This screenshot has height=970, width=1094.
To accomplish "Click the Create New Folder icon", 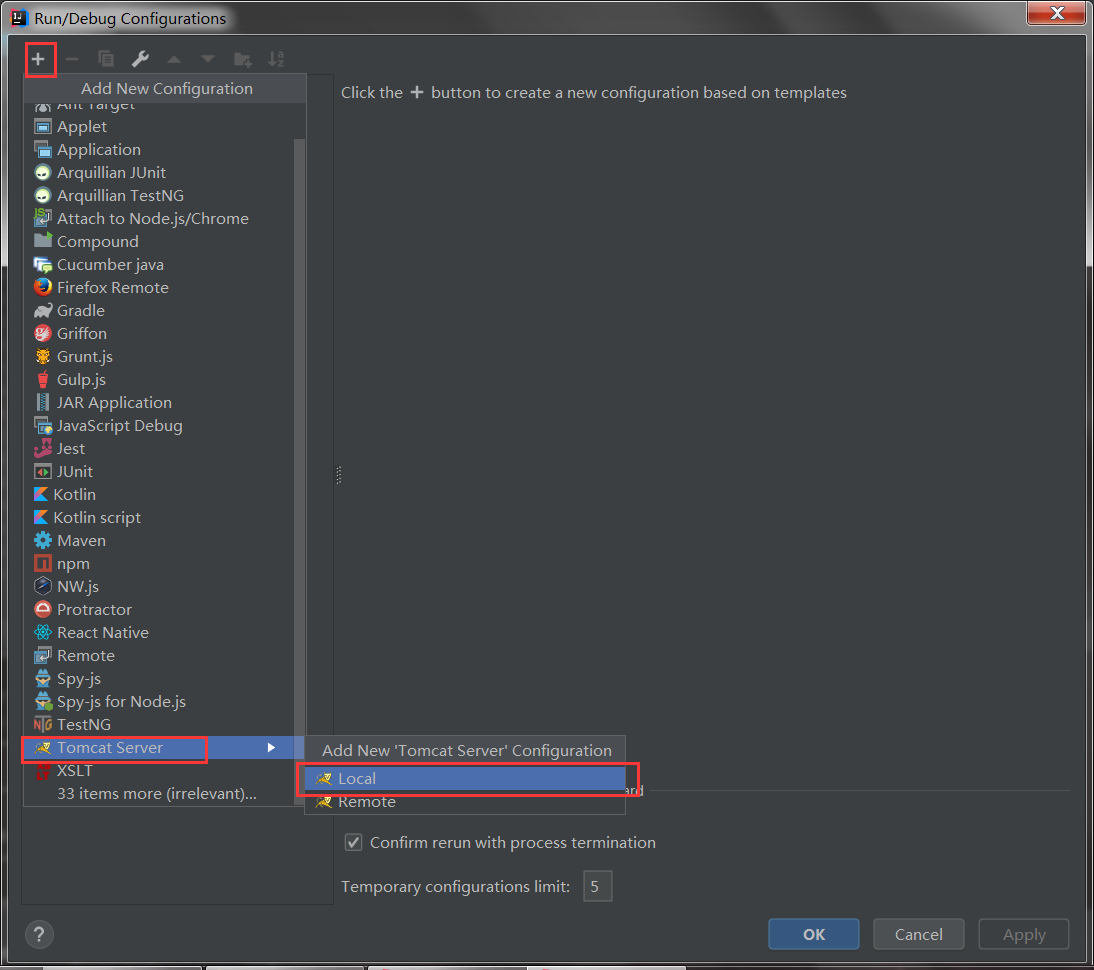I will pos(242,59).
